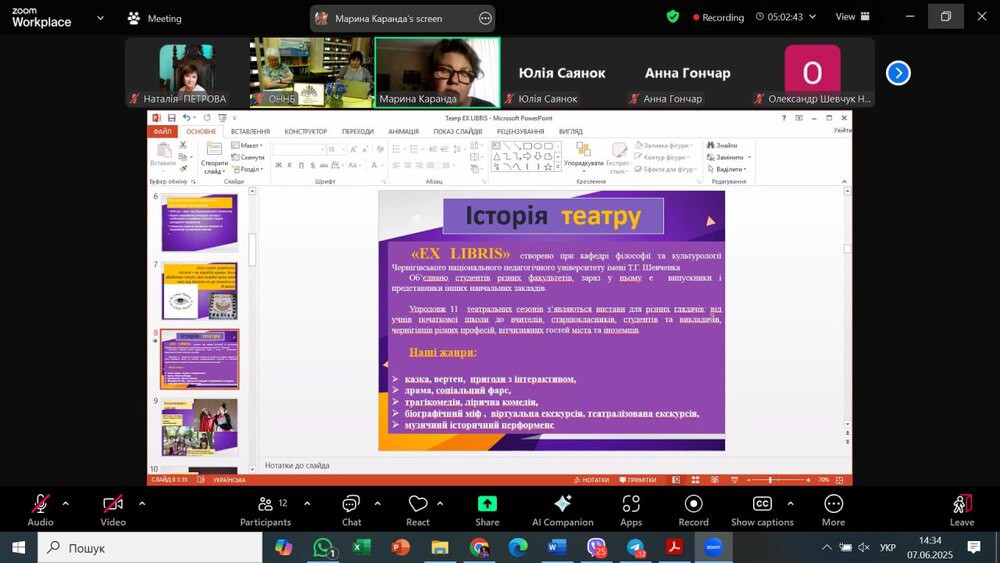The height and width of the screenshot is (563, 1000).
Task: Select Марина Каранда video thumbnail
Action: pyautogui.click(x=436, y=72)
